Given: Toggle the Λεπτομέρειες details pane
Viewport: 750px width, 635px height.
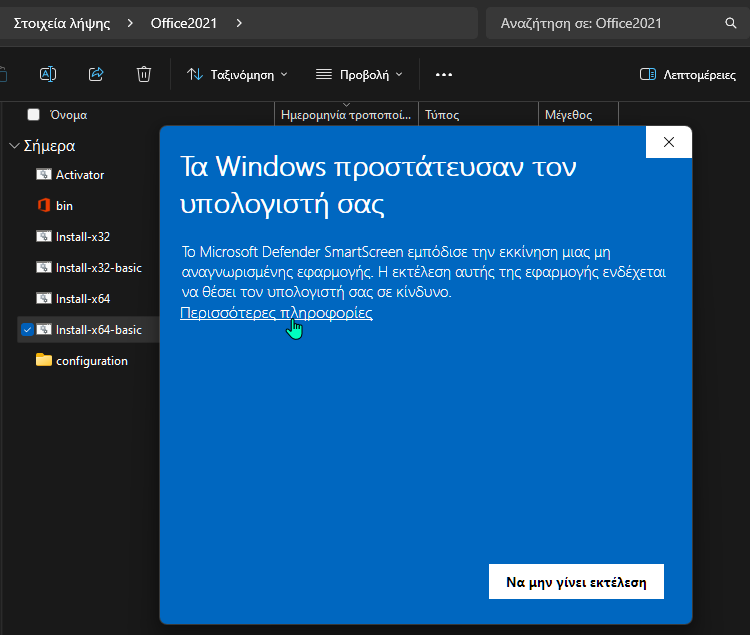Looking at the screenshot, I should [x=687, y=75].
